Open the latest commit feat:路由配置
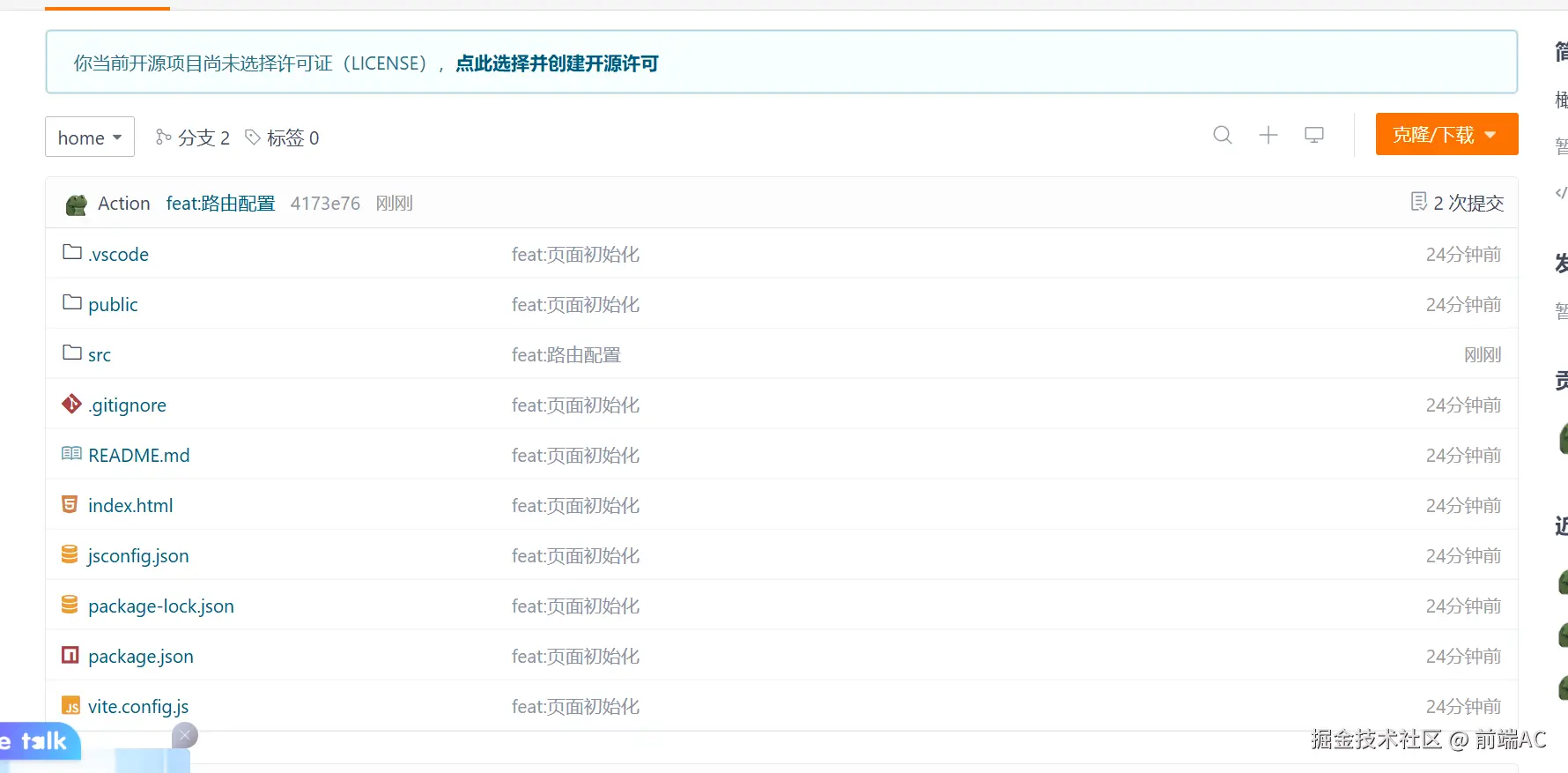 pos(220,204)
